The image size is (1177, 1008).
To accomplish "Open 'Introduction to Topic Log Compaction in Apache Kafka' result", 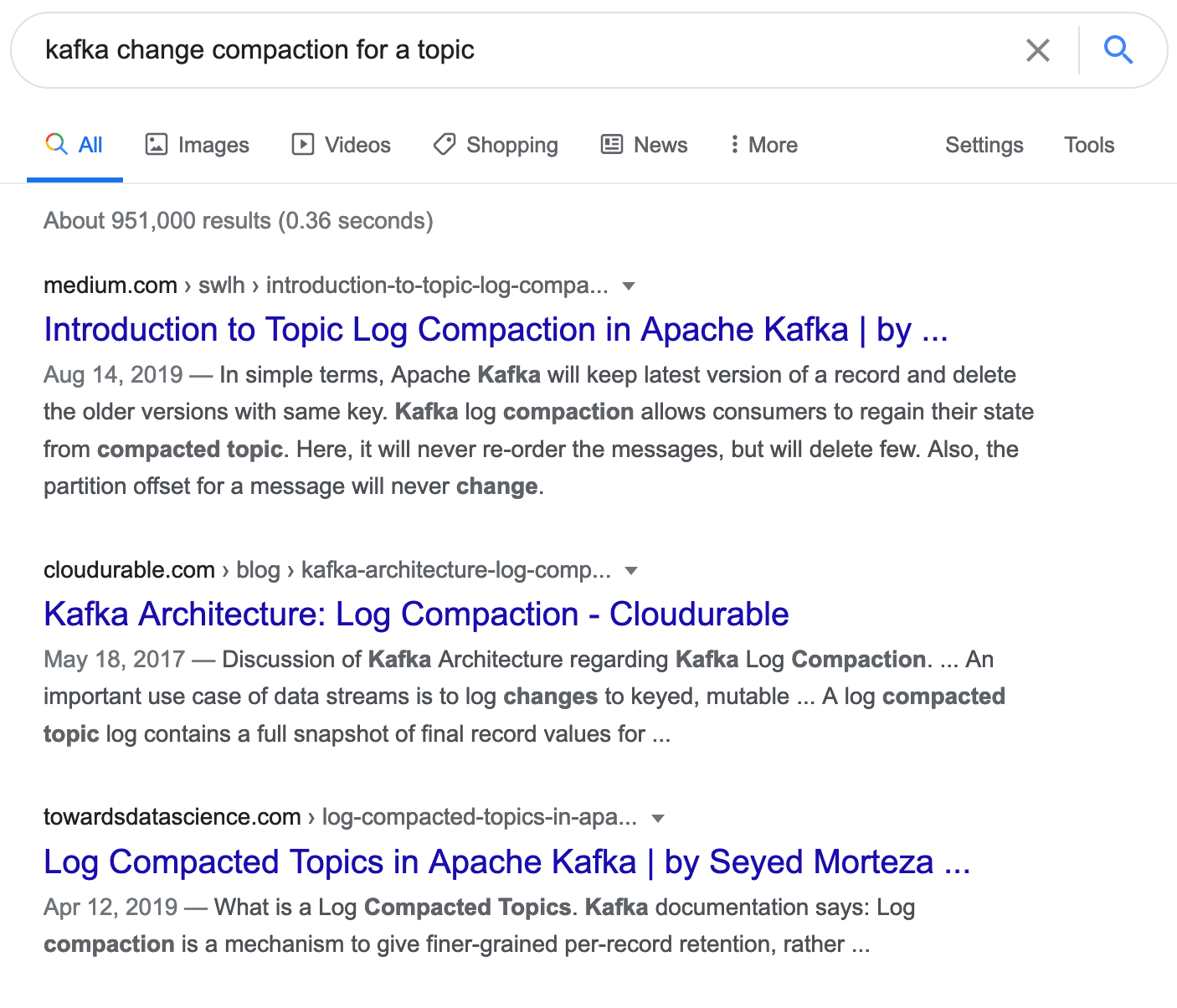I will (x=496, y=330).
